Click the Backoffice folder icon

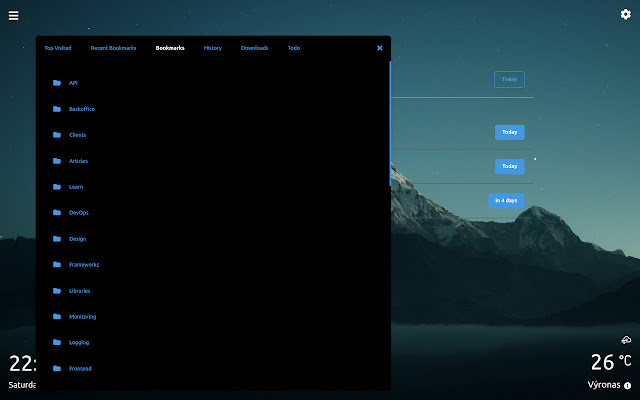coord(57,109)
